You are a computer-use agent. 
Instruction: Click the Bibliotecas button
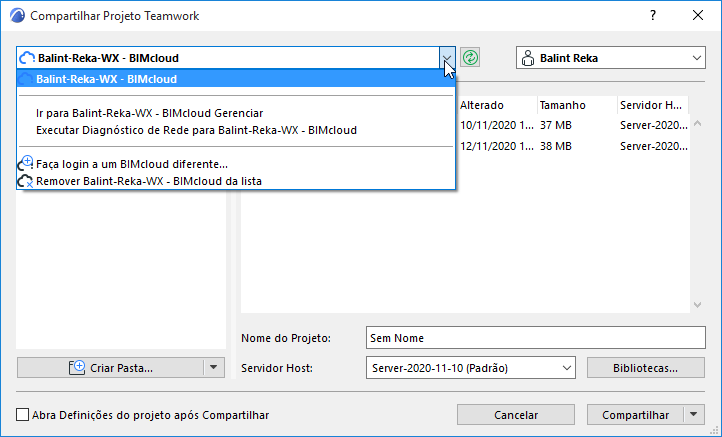coord(646,368)
